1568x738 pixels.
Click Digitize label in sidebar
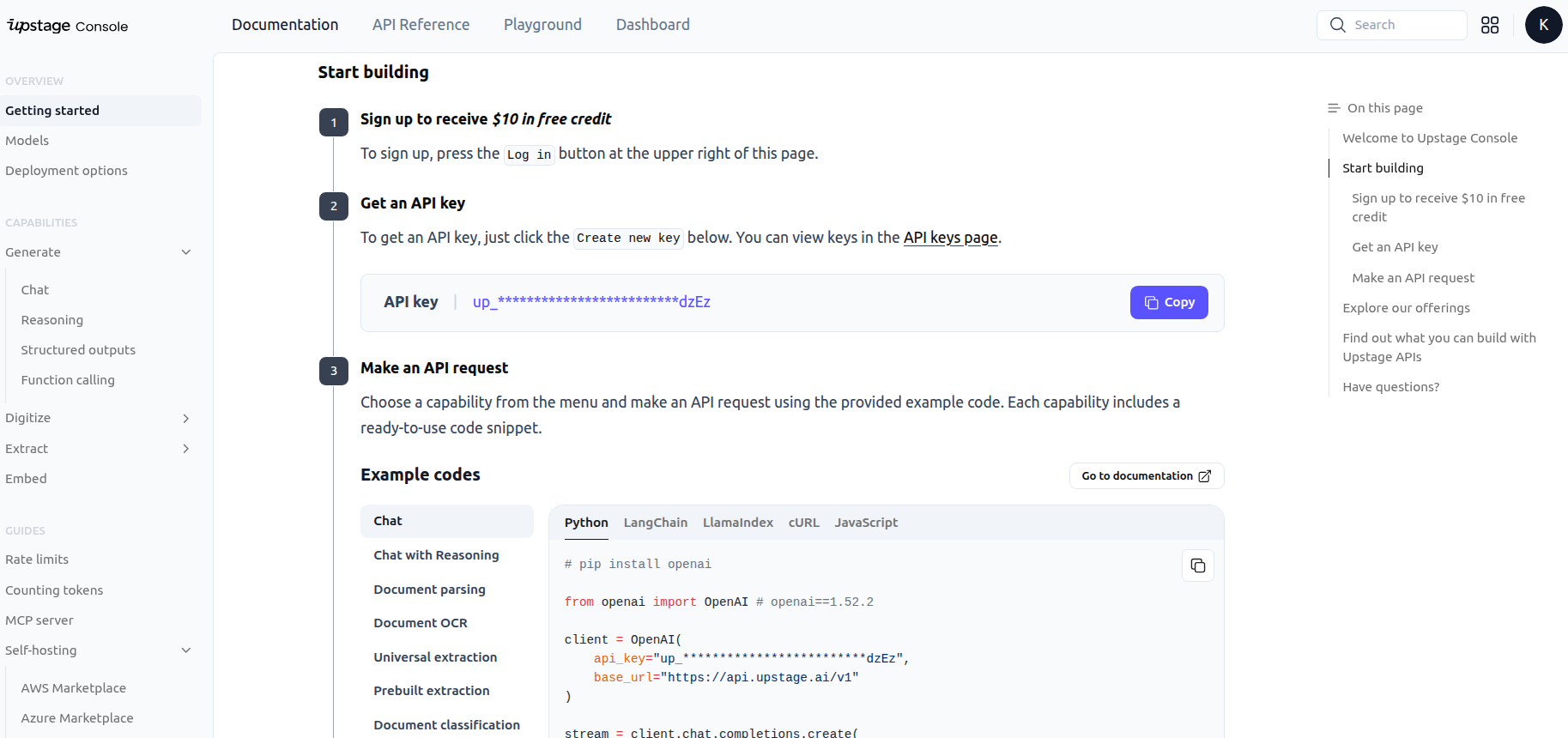click(x=27, y=418)
